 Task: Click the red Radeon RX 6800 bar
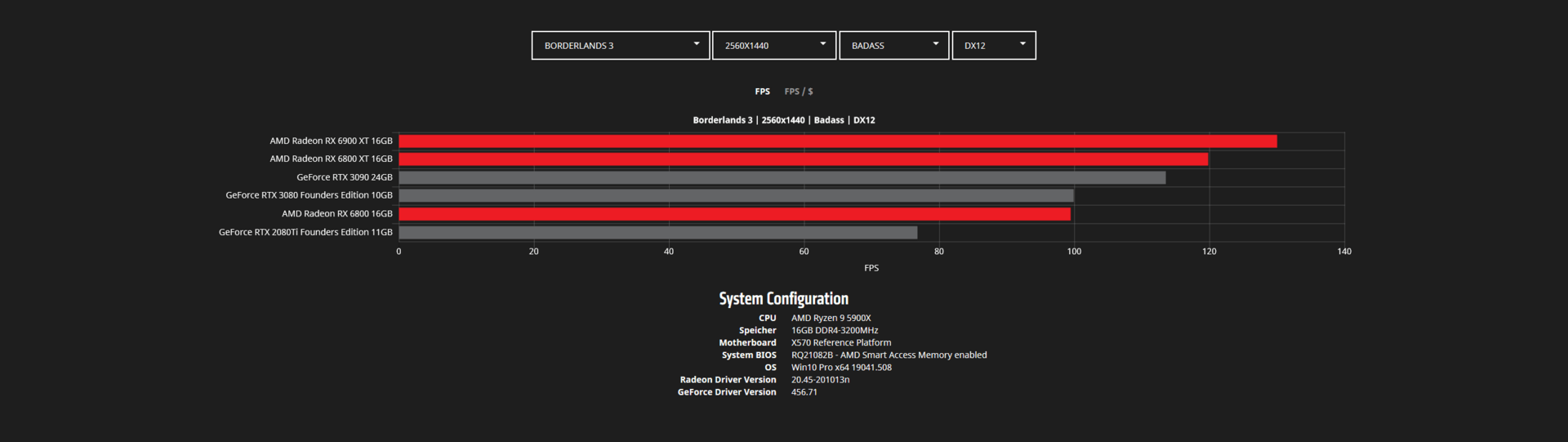pos(734,214)
